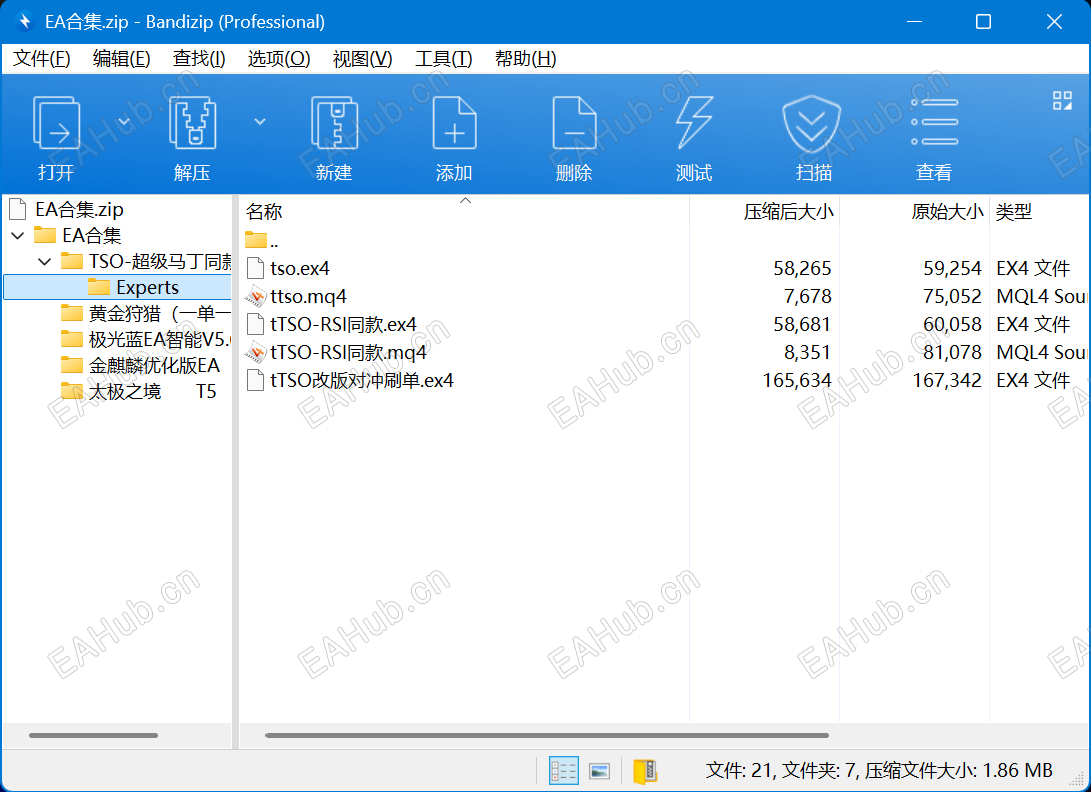Open the 文件(F) menu
Viewport: 1091px width, 792px height.
coord(42,59)
